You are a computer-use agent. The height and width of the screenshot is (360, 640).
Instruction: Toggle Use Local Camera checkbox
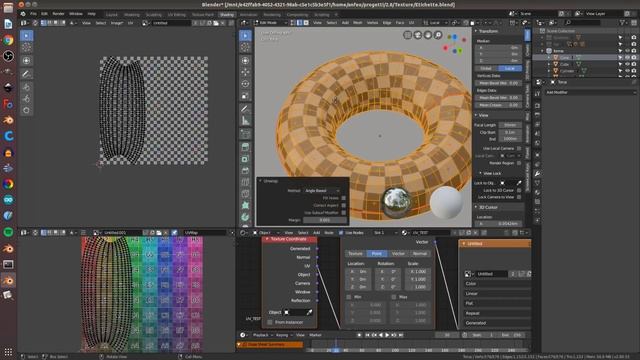[519, 148]
